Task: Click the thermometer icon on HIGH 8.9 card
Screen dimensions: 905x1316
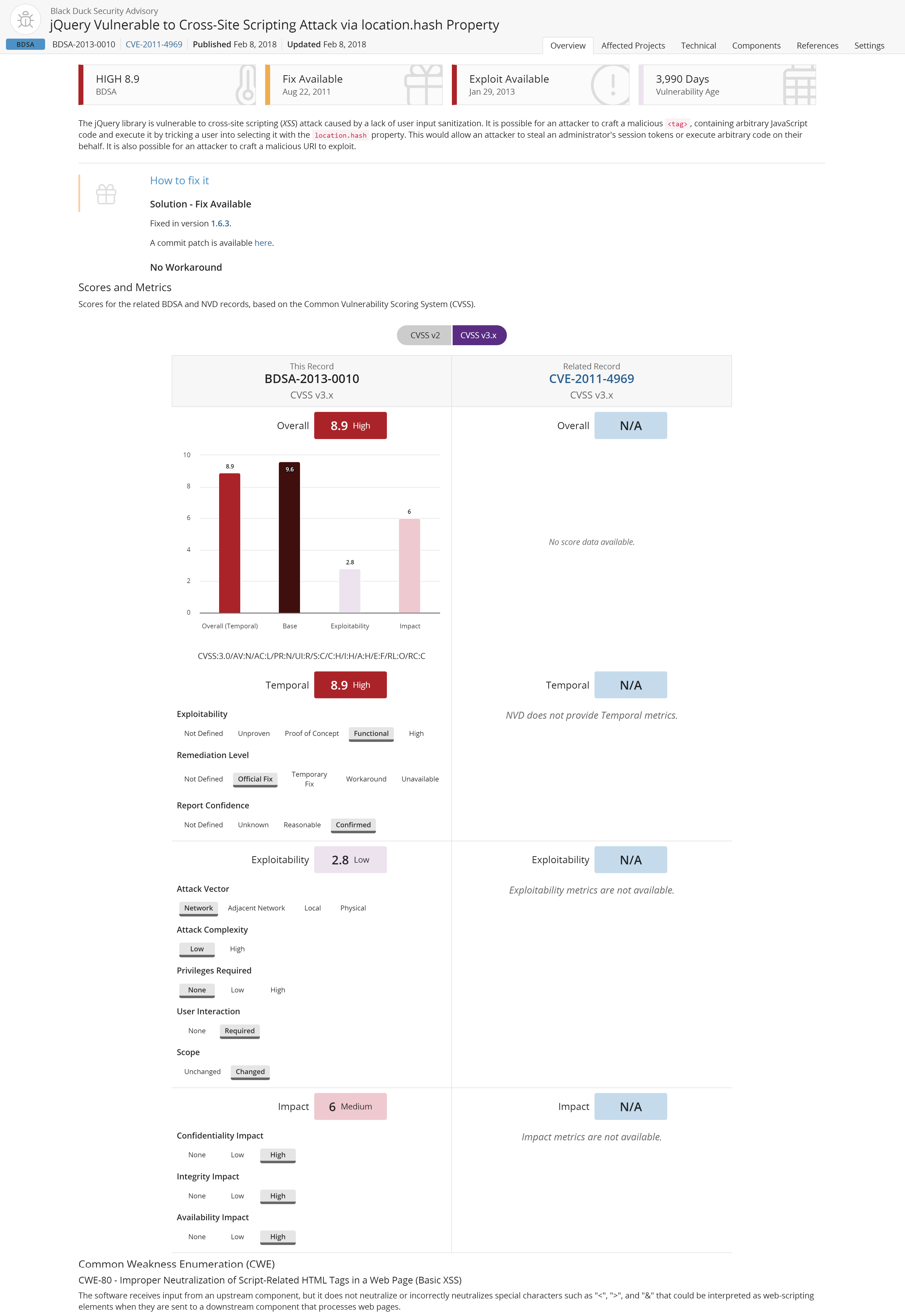Action: pos(245,85)
